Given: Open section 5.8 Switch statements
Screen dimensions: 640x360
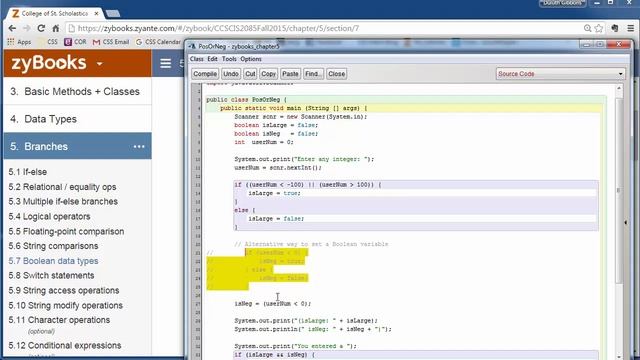Looking at the screenshot, I should (51, 276).
